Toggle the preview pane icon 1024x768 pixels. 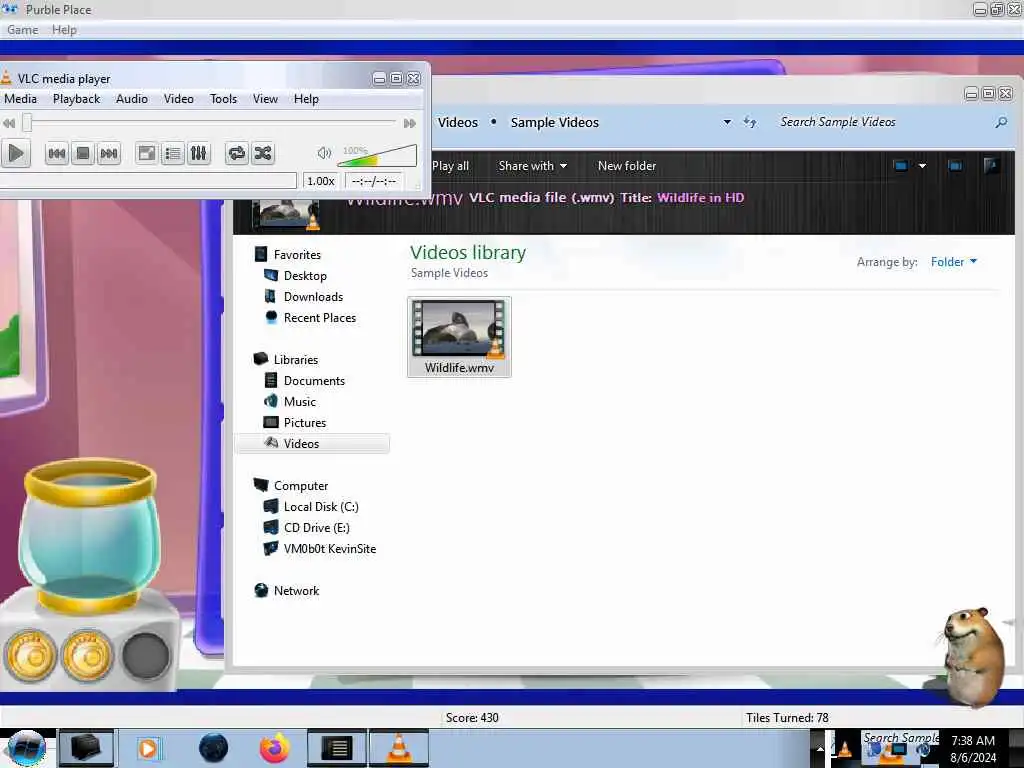(x=955, y=166)
